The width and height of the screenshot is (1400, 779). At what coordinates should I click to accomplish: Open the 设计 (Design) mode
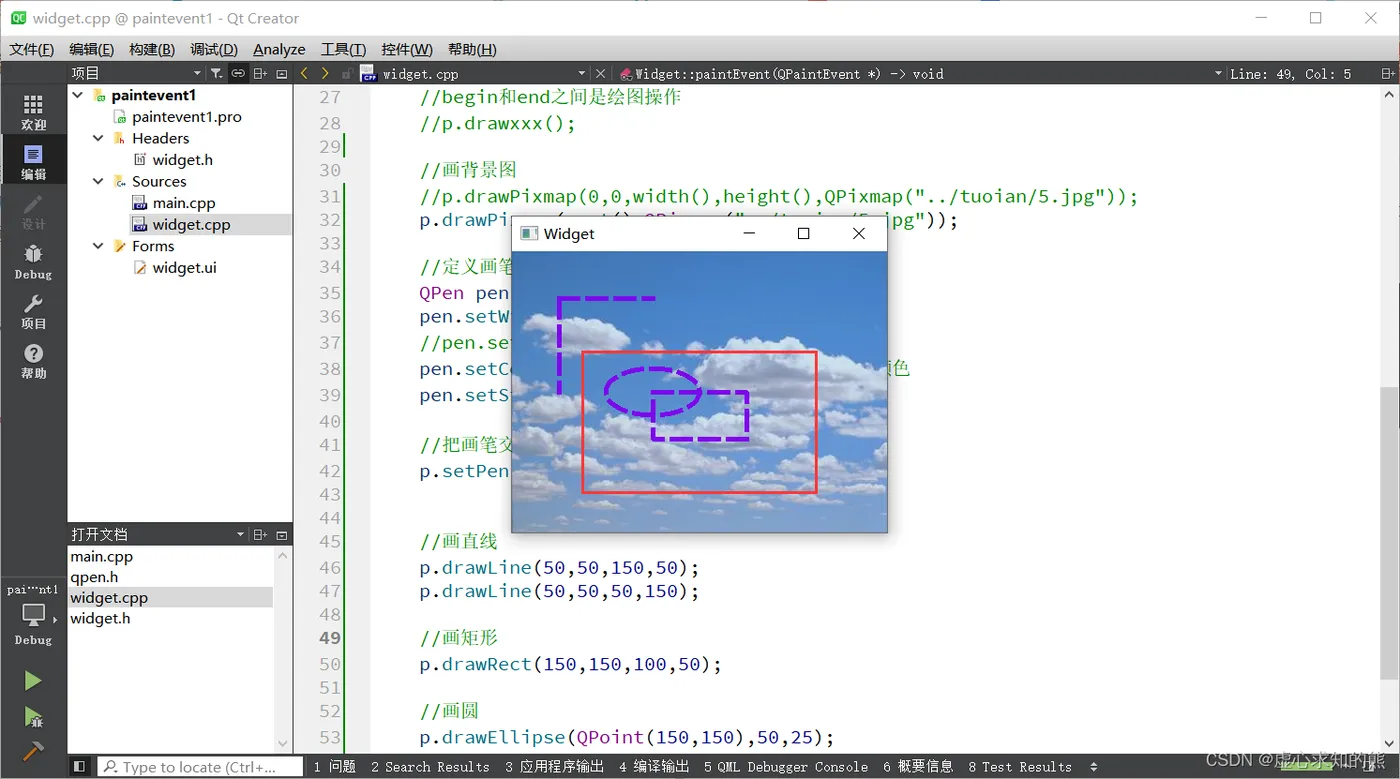click(x=33, y=212)
